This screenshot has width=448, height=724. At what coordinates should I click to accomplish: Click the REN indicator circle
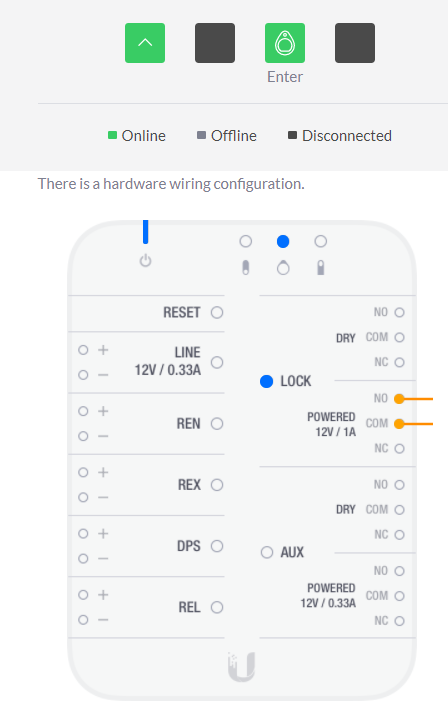217,424
